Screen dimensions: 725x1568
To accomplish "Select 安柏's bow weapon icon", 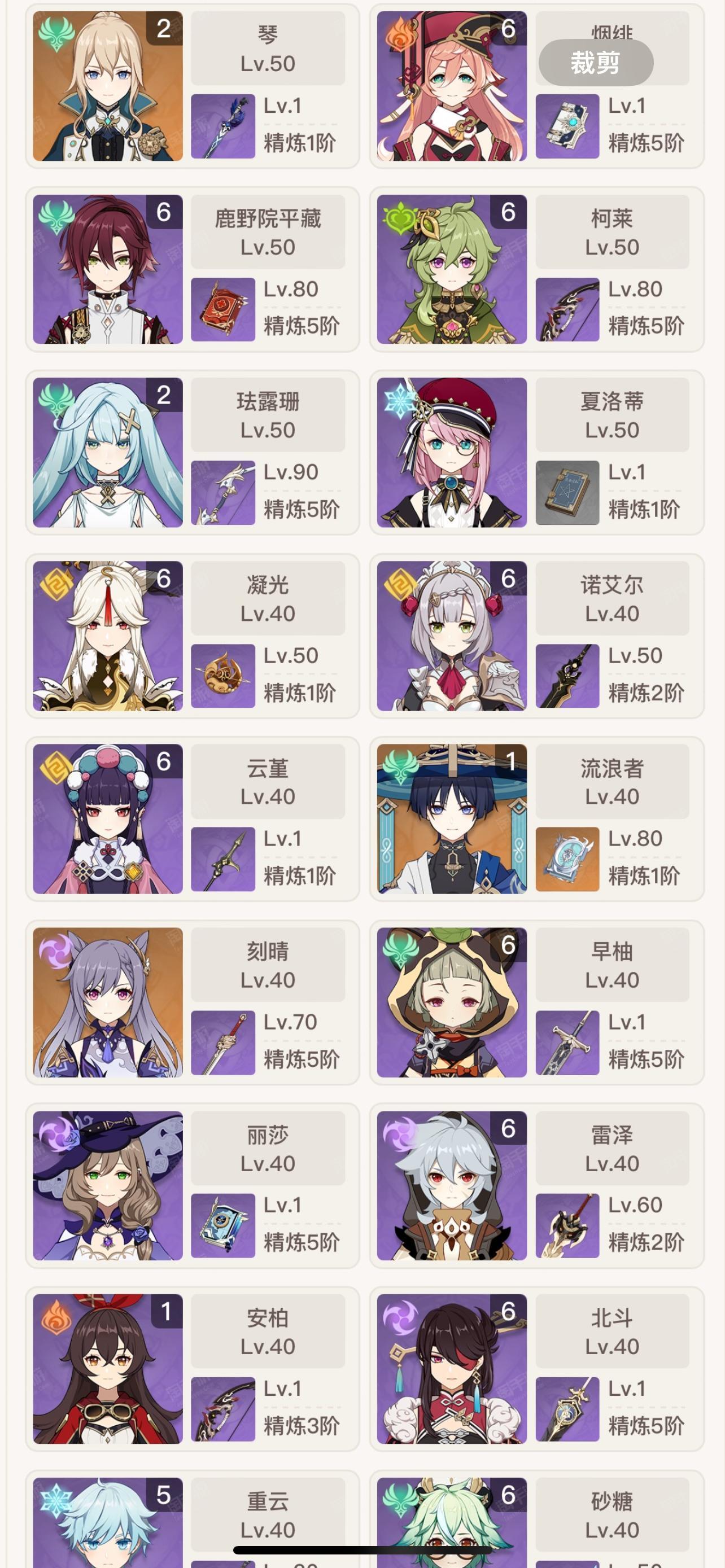I will pos(223,1409).
